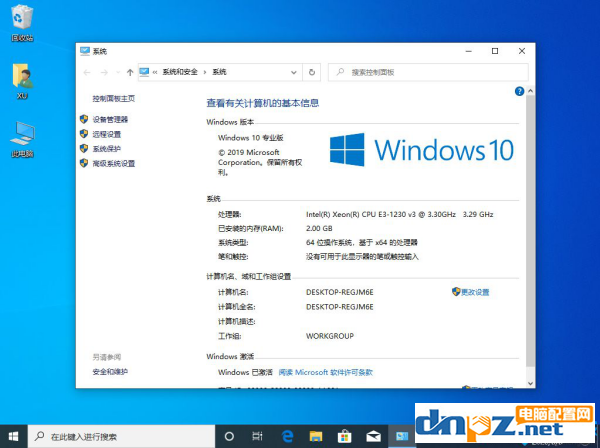600x448 pixels.
Task: Open 远程设置 remote settings
Action: pos(107,134)
